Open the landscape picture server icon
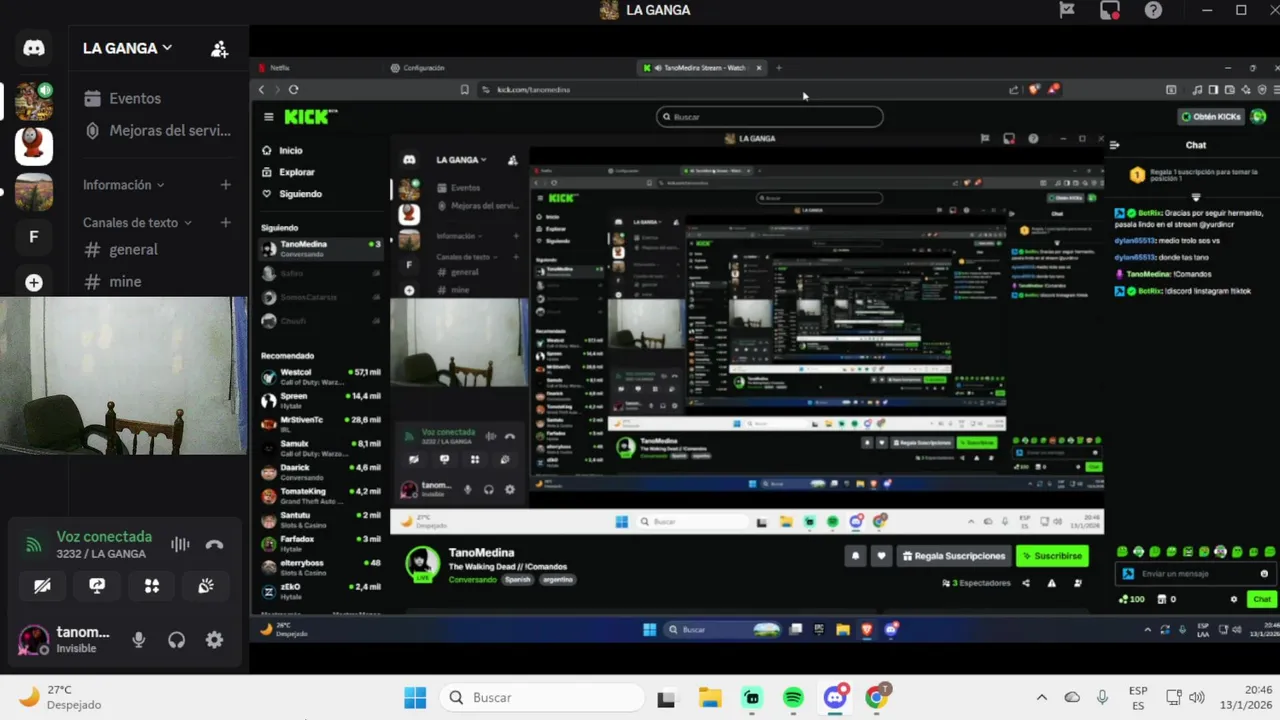The height and width of the screenshot is (720, 1280). coord(34,192)
